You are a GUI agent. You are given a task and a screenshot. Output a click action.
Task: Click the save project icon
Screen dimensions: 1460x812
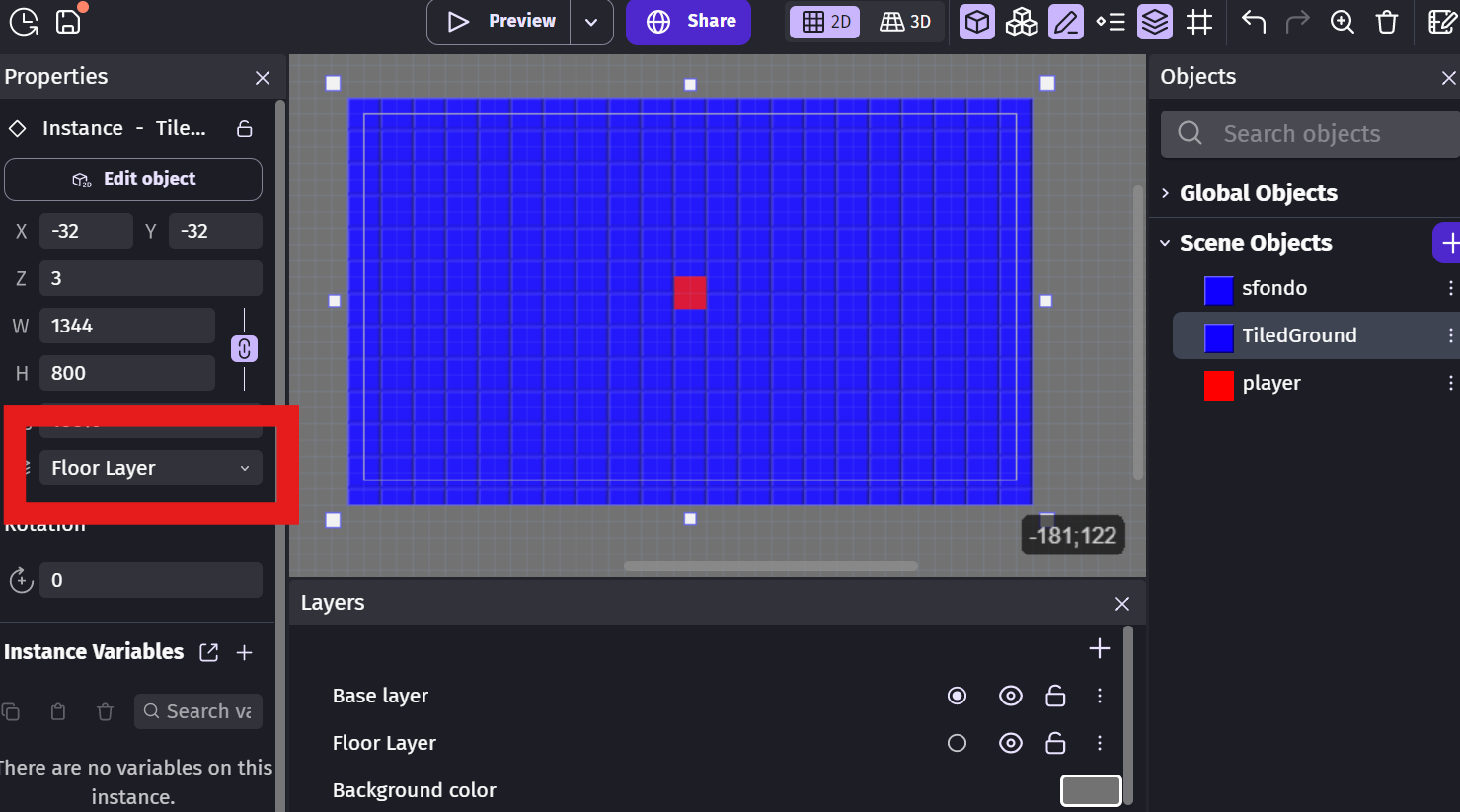coord(68,21)
